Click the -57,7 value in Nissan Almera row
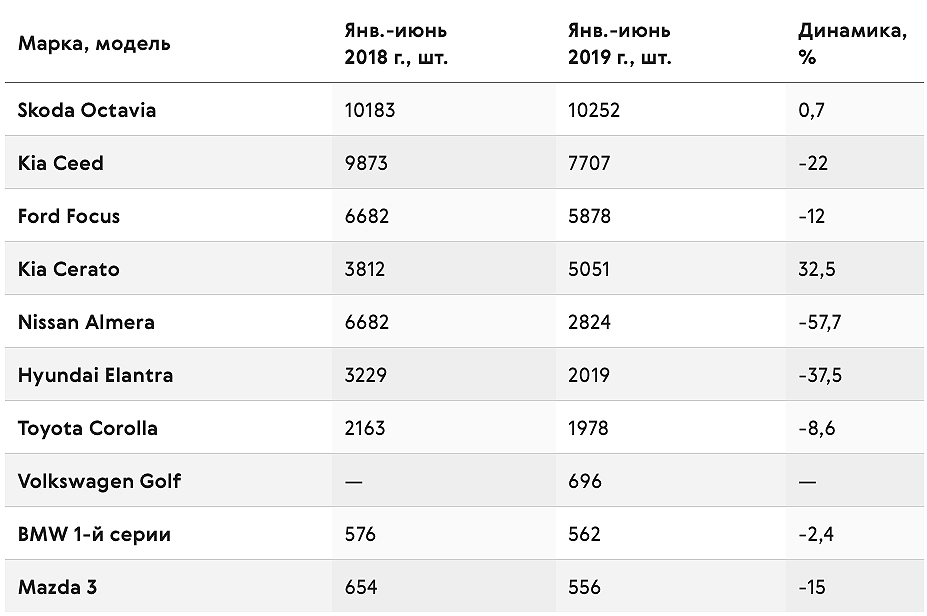The height and width of the screenshot is (616, 927). pyautogui.click(x=819, y=322)
